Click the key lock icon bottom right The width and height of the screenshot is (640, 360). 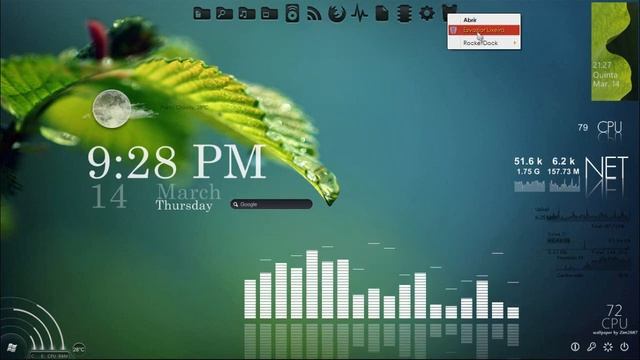point(591,347)
